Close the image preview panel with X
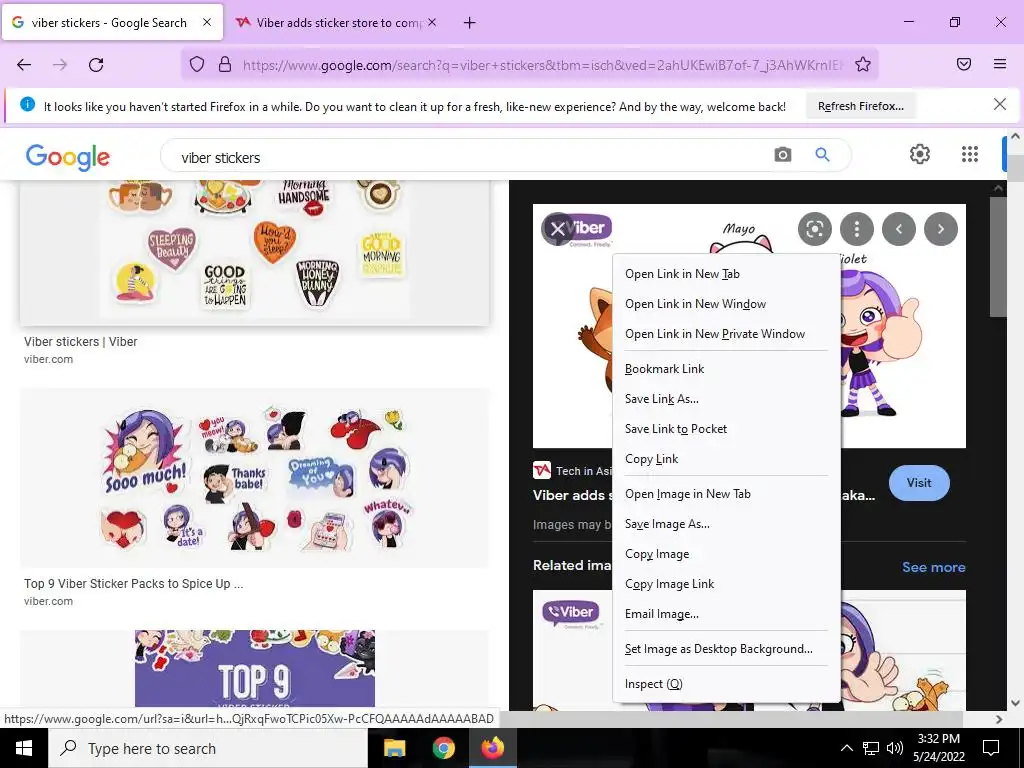This screenshot has height=768, width=1024. pyautogui.click(x=558, y=229)
